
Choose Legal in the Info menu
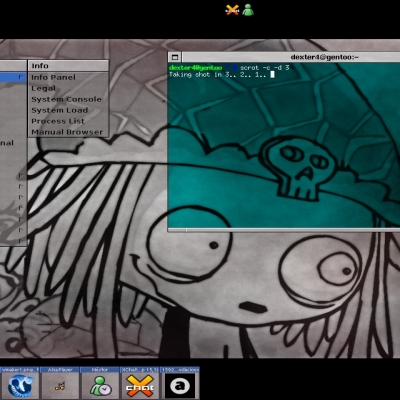[68, 88]
